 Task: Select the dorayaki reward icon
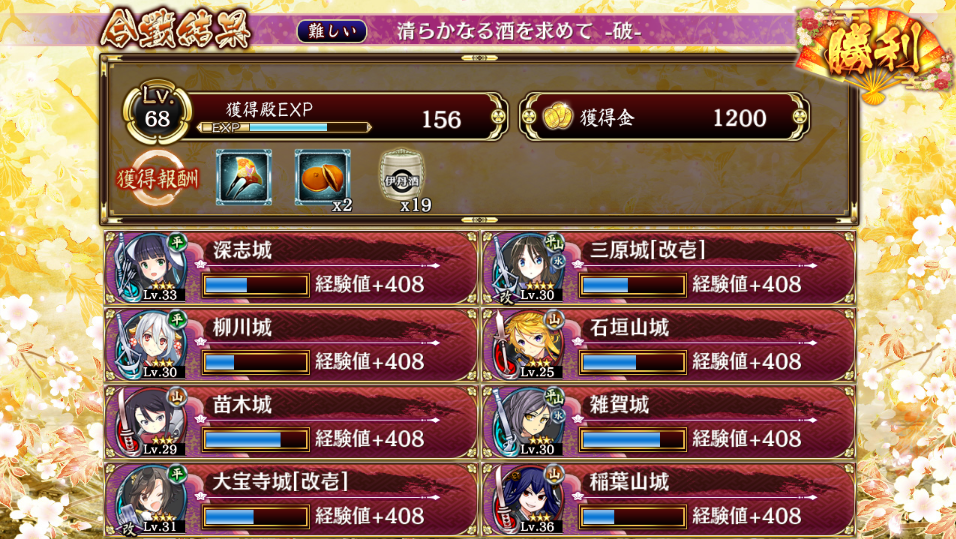323,177
